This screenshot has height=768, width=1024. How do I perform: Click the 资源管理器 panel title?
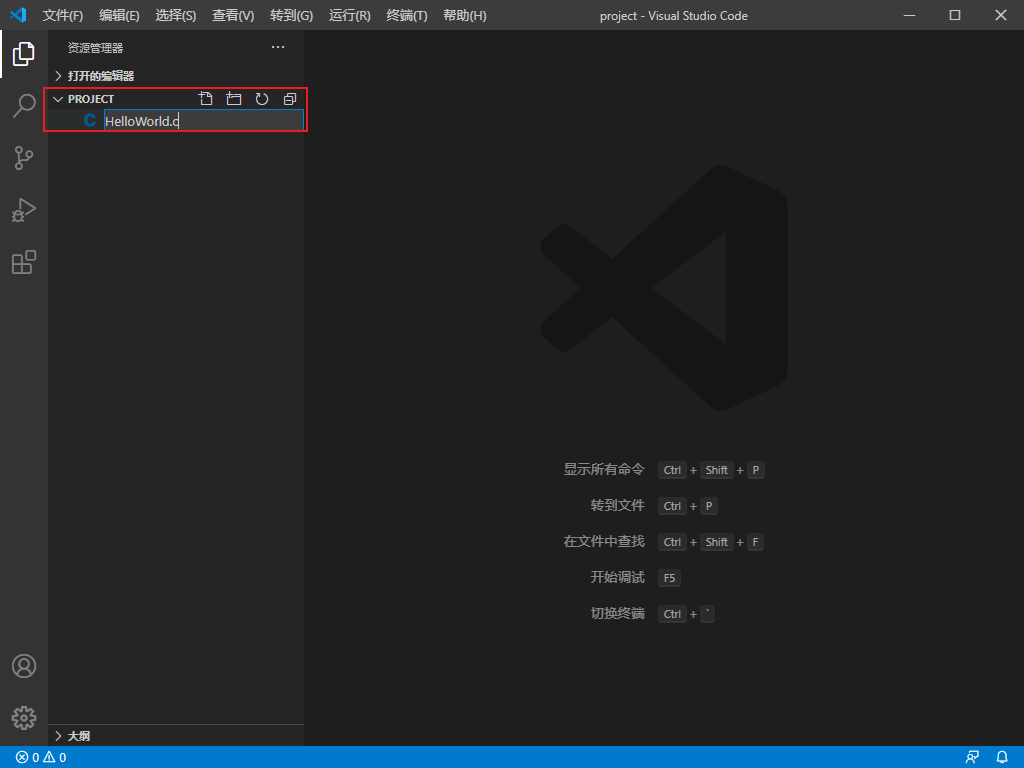[x=95, y=48]
